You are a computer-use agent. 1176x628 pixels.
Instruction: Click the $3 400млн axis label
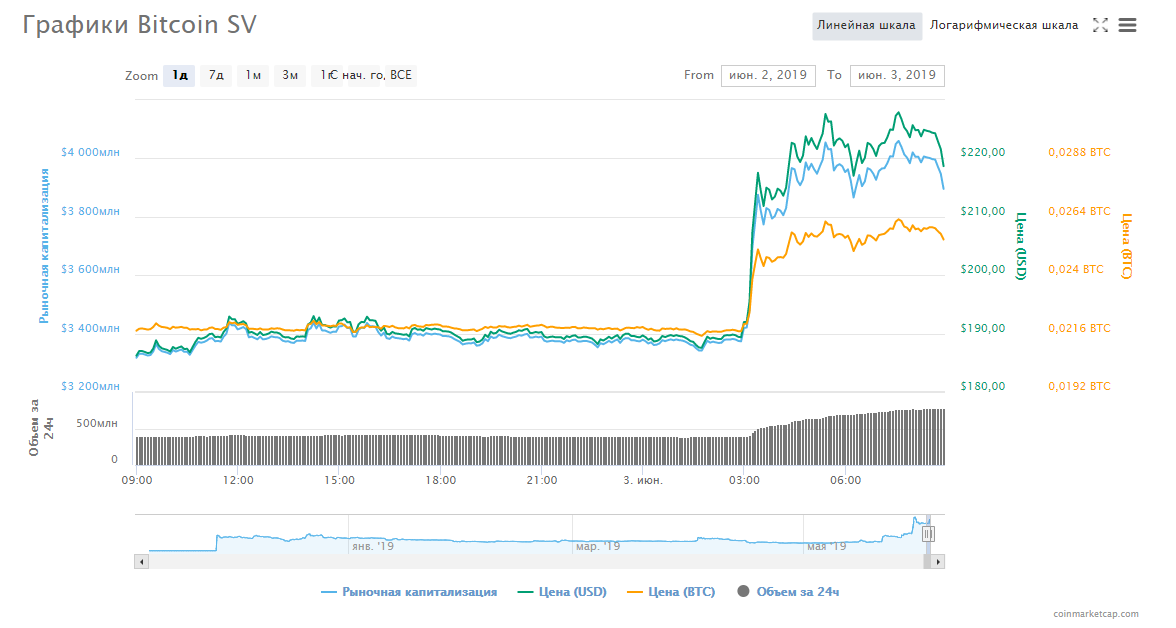click(x=90, y=328)
